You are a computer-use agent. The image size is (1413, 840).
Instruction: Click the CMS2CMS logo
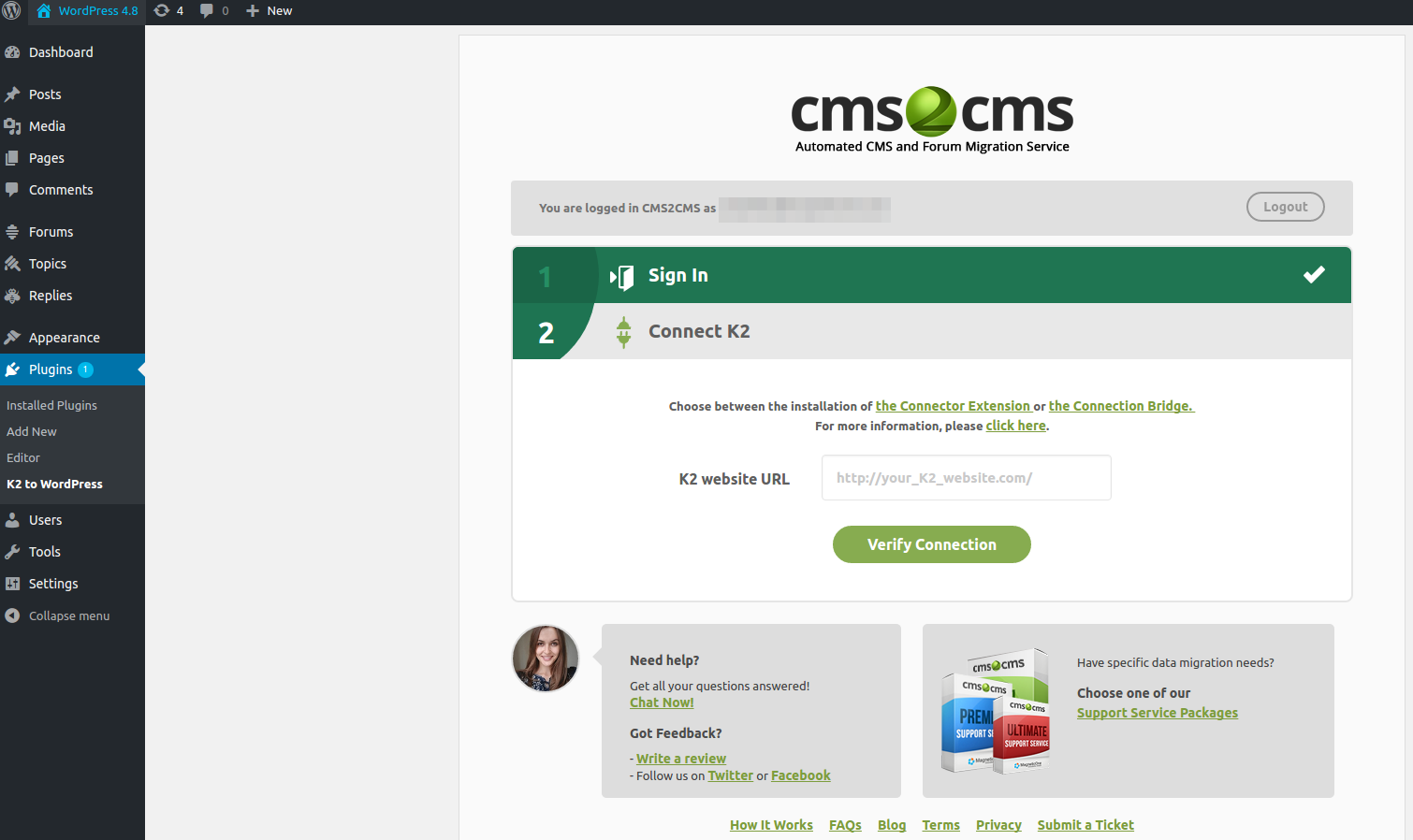(932, 120)
